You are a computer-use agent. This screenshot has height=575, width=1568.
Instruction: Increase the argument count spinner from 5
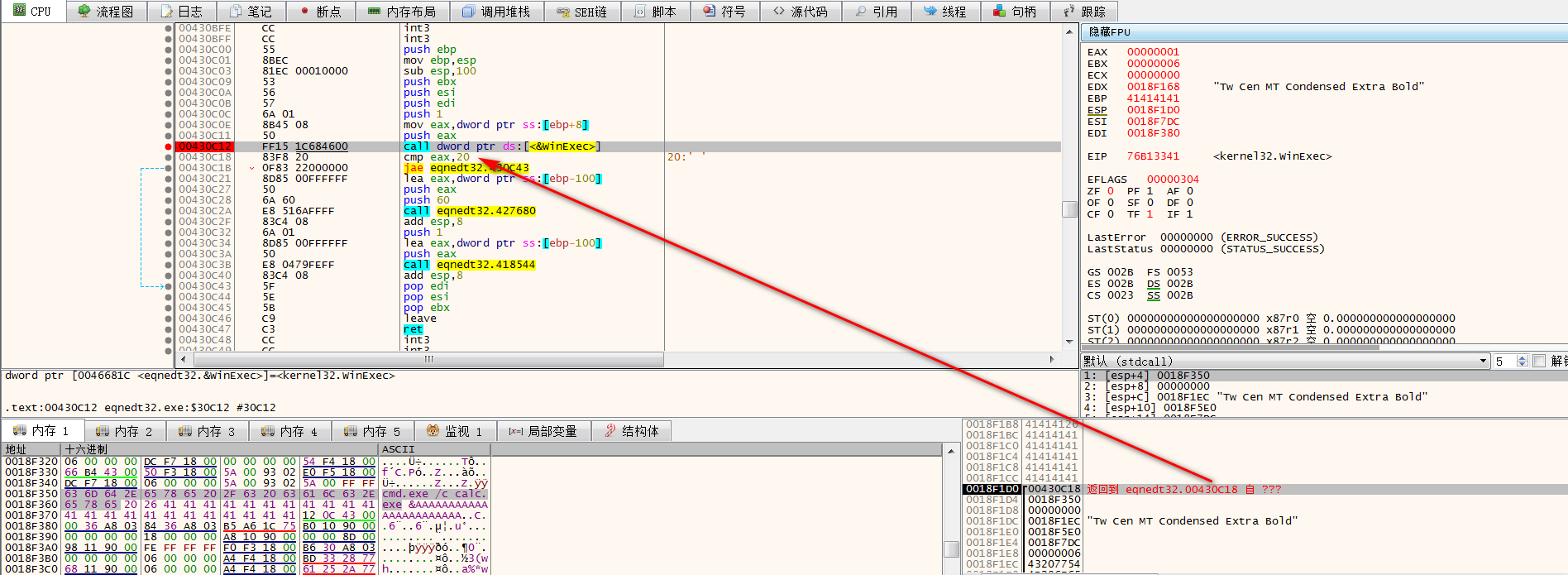click(x=1522, y=357)
